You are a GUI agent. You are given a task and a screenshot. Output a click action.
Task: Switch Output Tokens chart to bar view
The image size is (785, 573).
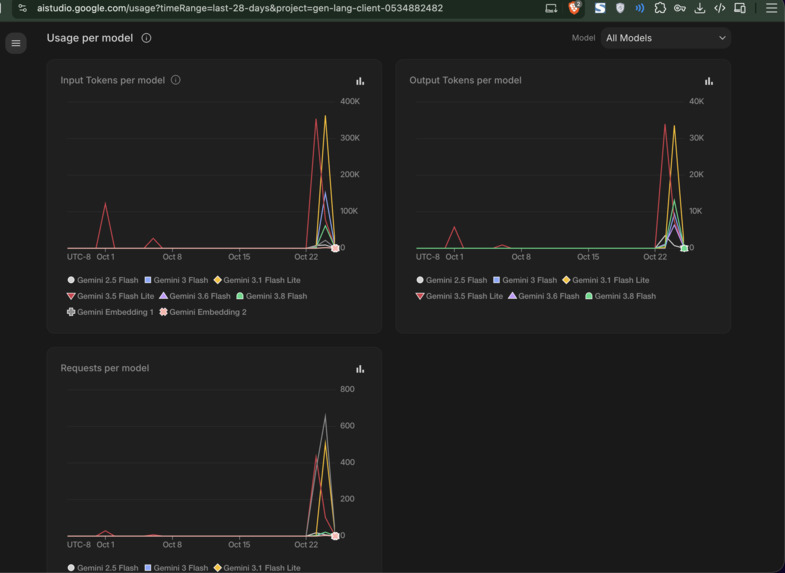pos(709,81)
